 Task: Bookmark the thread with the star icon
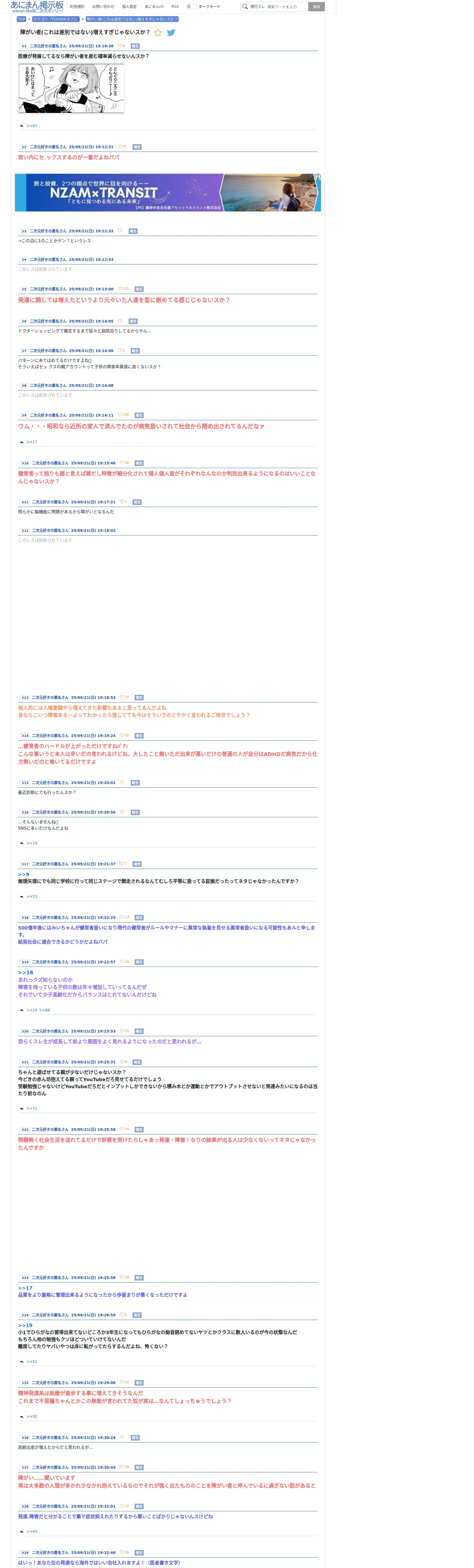[158, 32]
